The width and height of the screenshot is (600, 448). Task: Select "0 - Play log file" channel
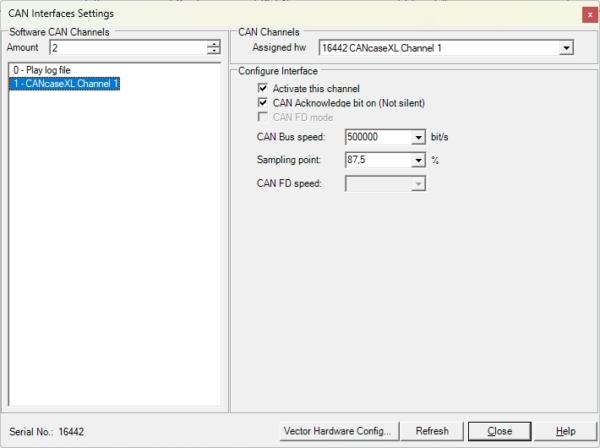tap(43, 72)
